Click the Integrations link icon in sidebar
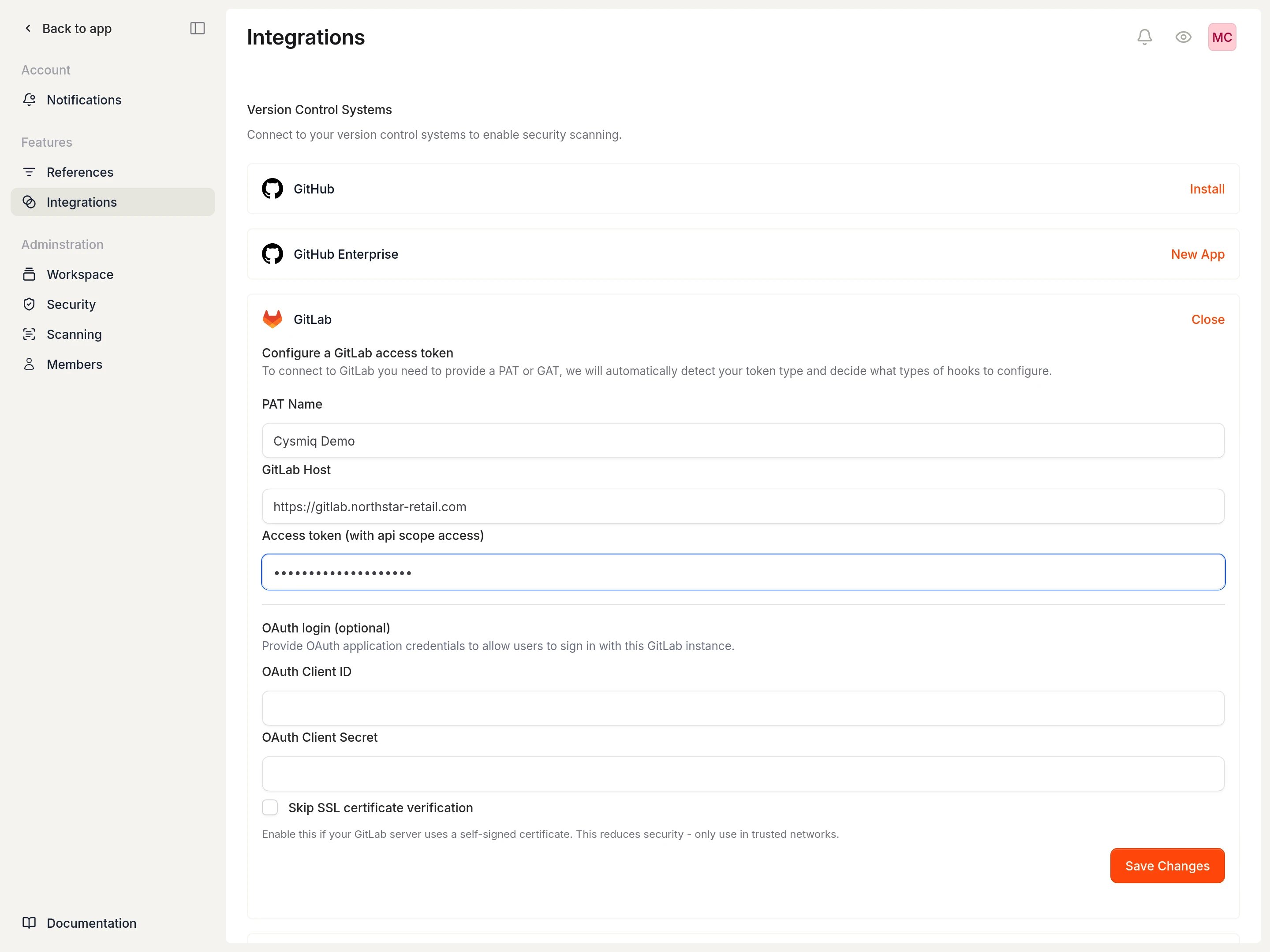Viewport: 1270px width, 952px height. [29, 202]
